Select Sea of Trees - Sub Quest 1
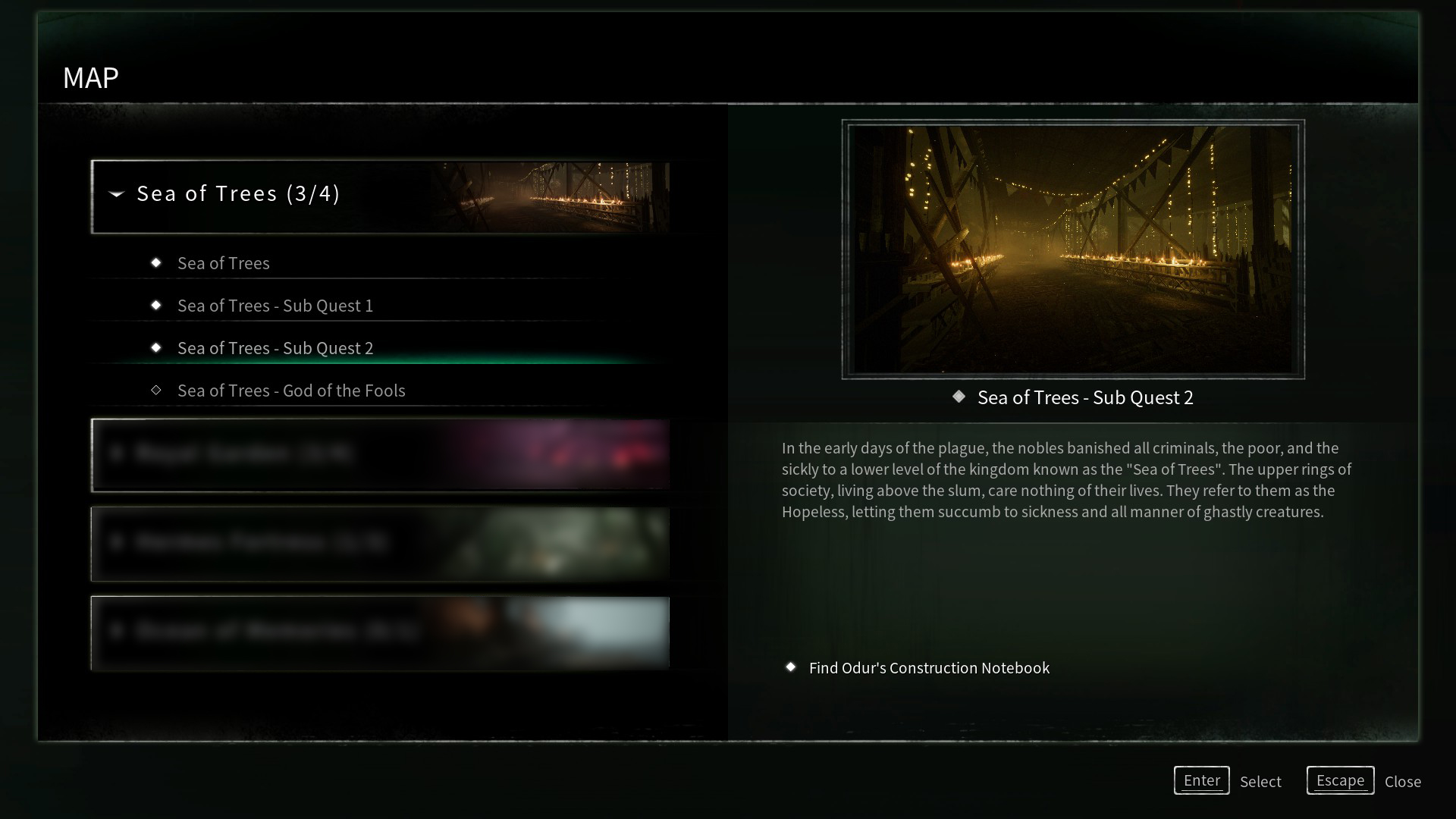This screenshot has height=819, width=1456. [x=275, y=306]
